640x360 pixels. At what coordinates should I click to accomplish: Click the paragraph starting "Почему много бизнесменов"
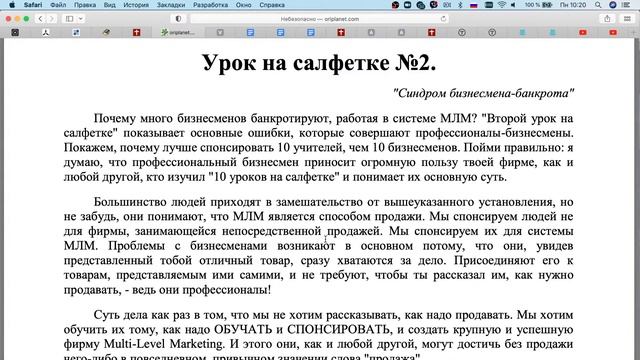(318, 147)
